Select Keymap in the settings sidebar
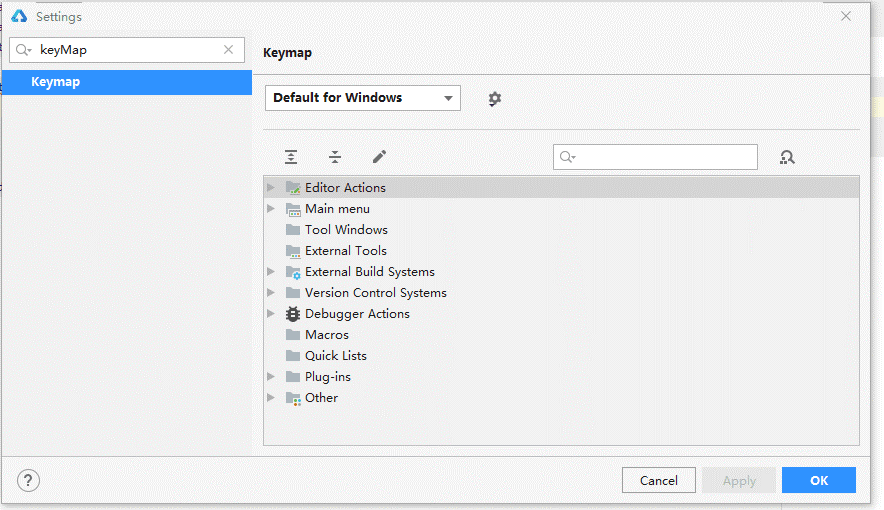Image resolution: width=884 pixels, height=510 pixels. click(x=127, y=82)
